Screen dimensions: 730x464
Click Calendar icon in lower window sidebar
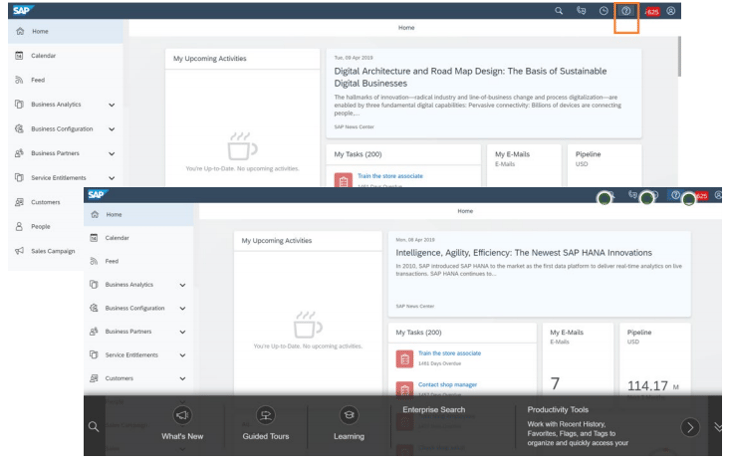[x=94, y=238]
